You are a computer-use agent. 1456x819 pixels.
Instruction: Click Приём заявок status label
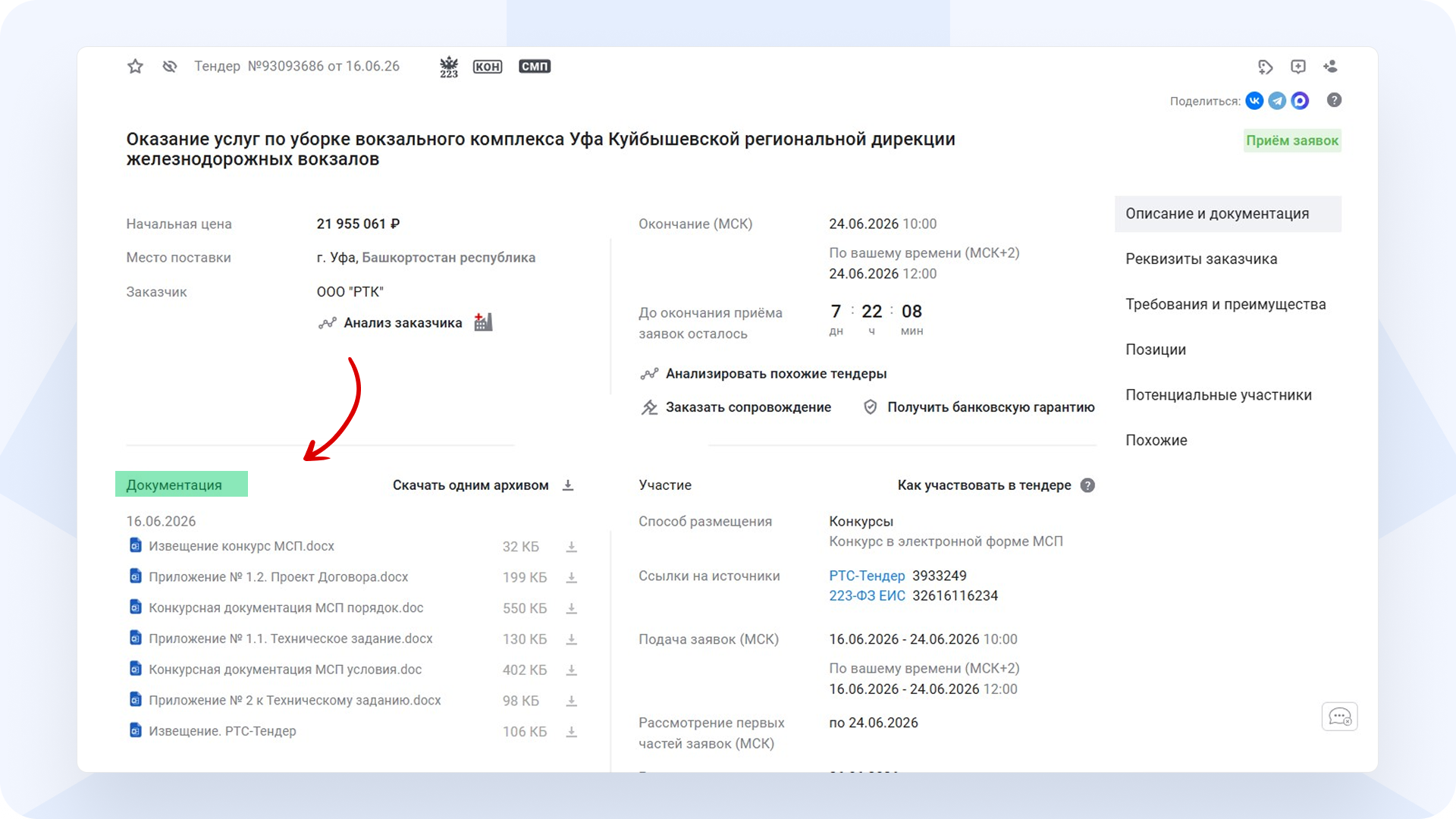pos(1292,141)
